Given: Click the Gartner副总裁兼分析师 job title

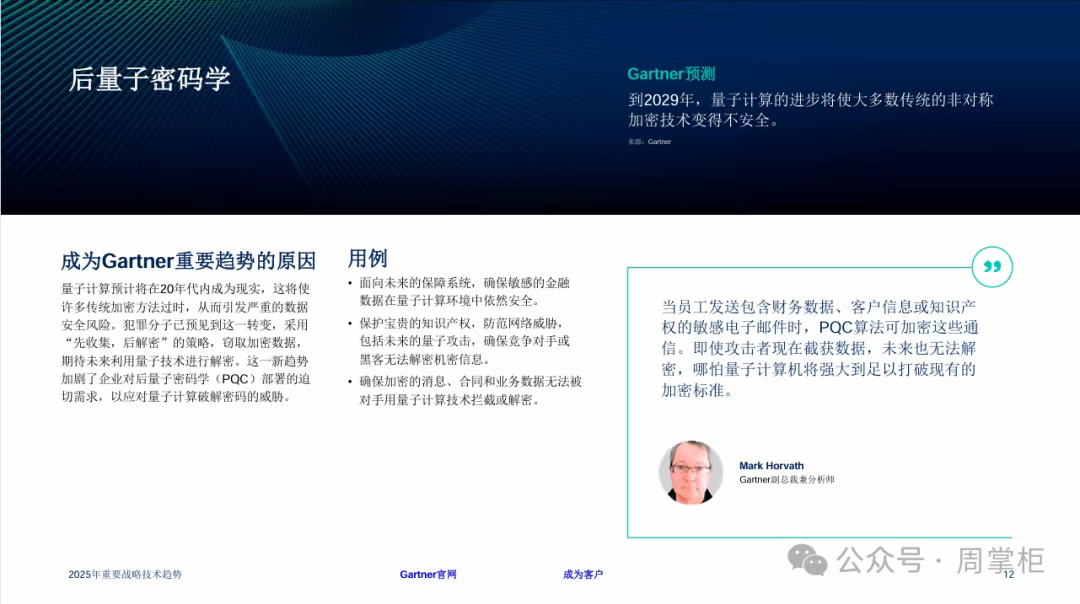Looking at the screenshot, I should (x=786, y=480).
